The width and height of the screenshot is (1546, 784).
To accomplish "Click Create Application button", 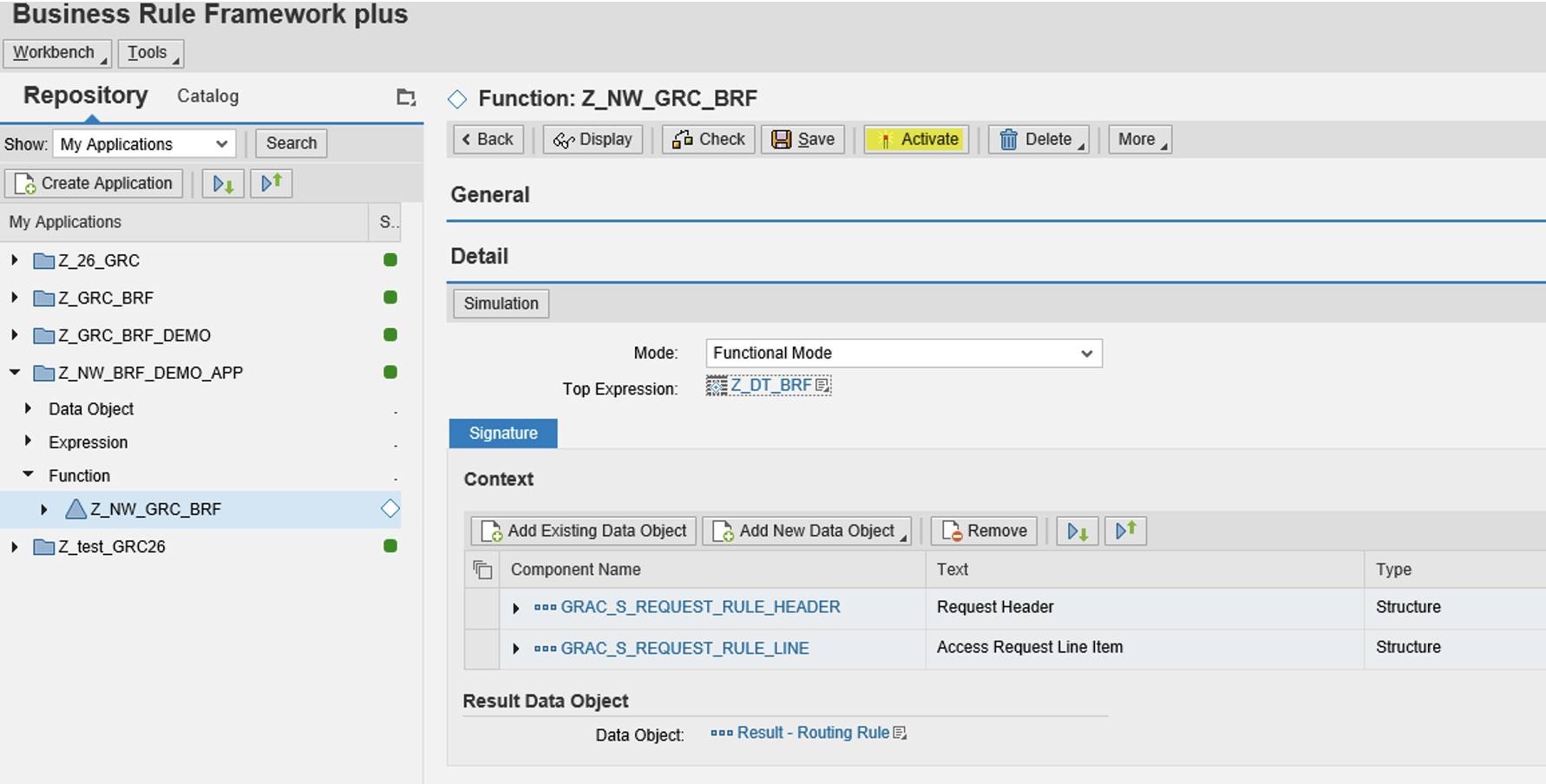I will point(94,183).
